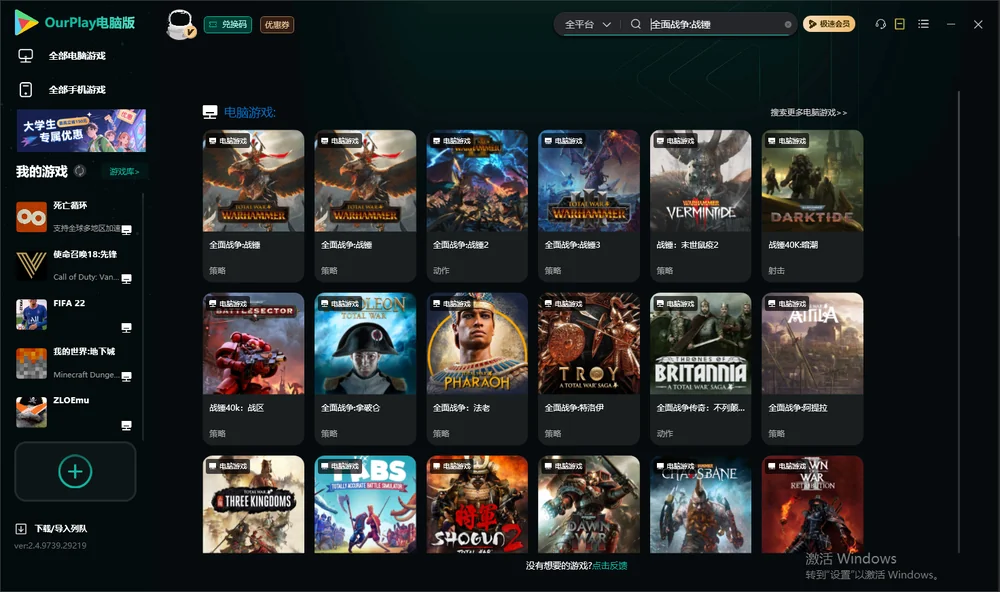This screenshot has height=592, width=1000.
Task: Click the 大学生专属优惠 promo banner
Action: 81,130
